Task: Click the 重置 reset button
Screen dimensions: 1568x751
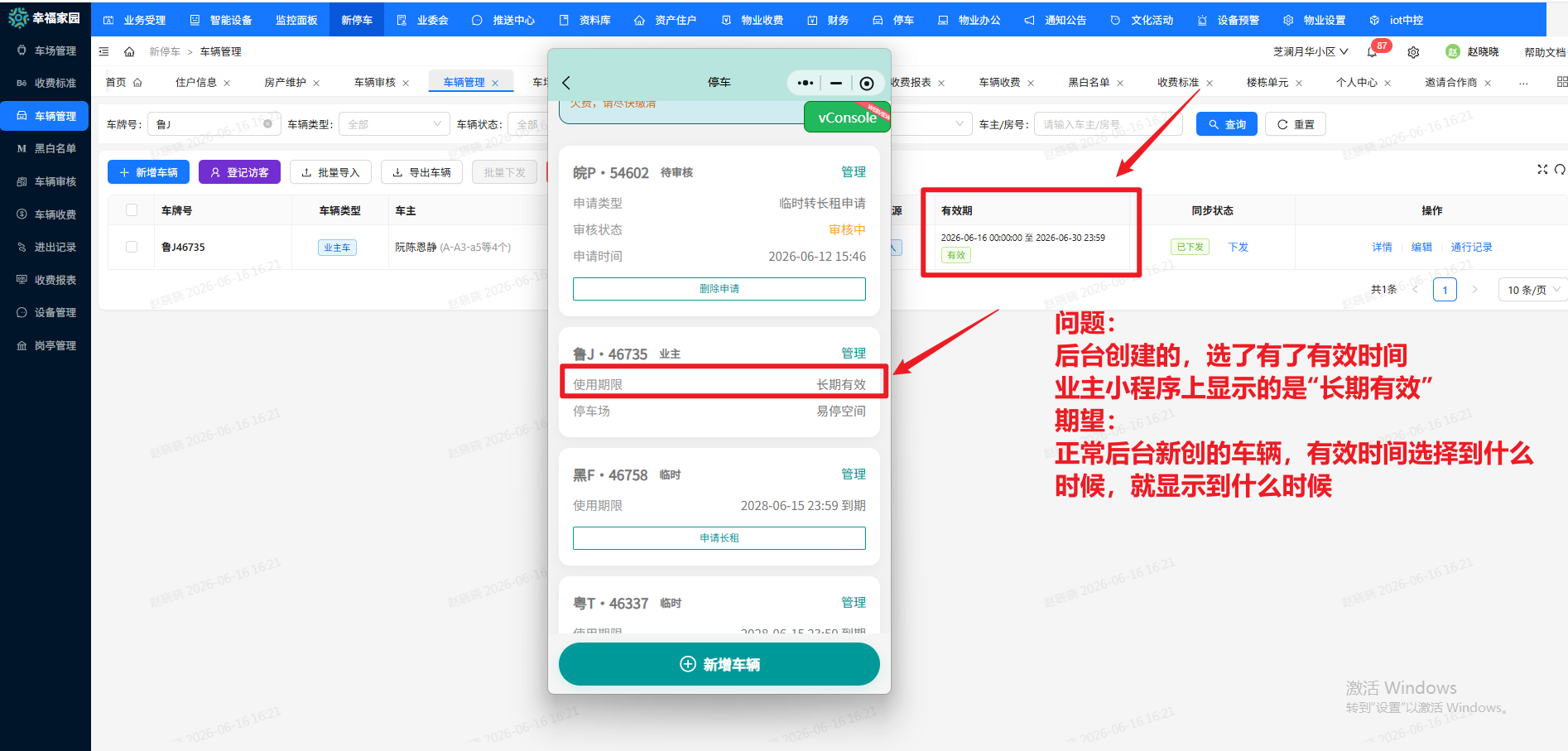Action: 1296,124
